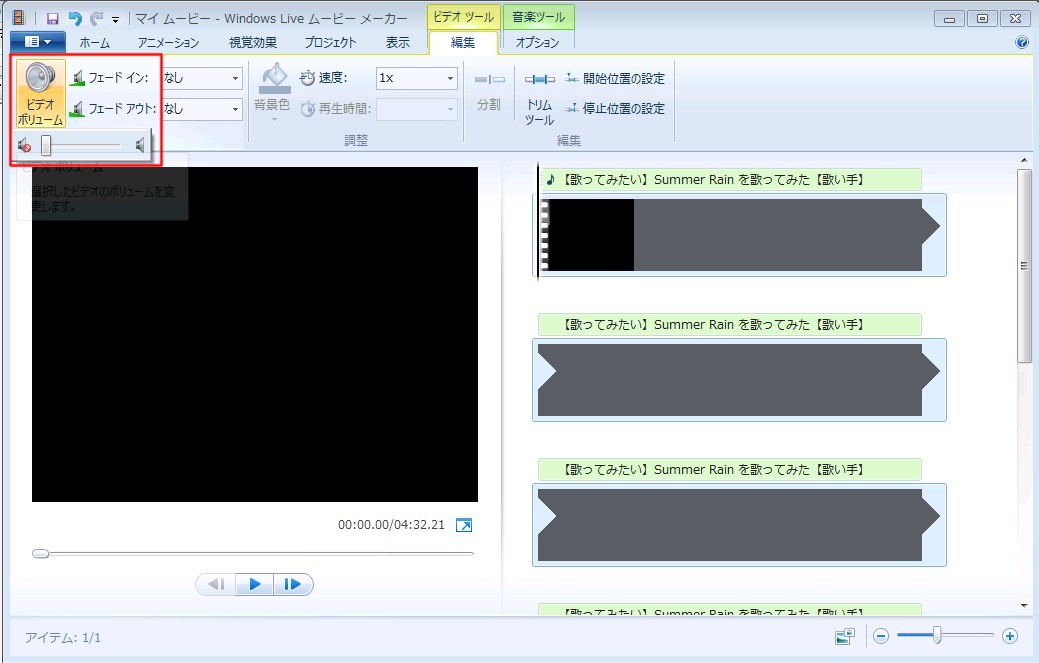This screenshot has width=1039, height=663.
Task: Click the Help question mark icon
Action: tap(1022, 42)
